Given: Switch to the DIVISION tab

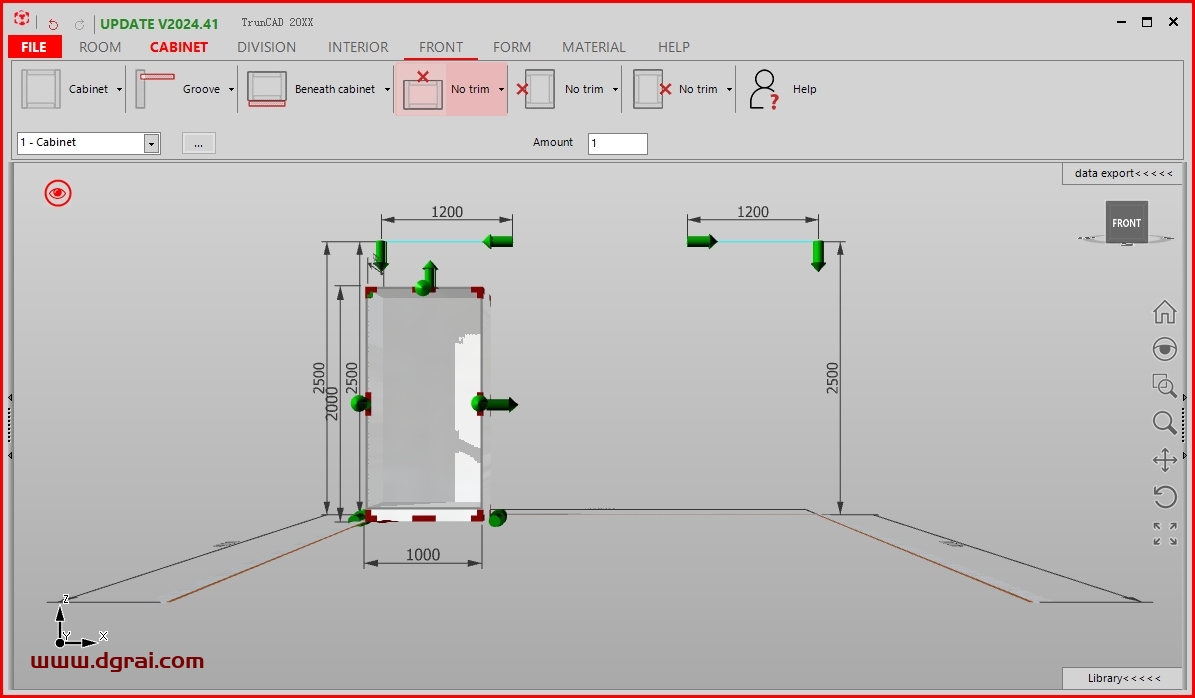Looking at the screenshot, I should coord(267,47).
